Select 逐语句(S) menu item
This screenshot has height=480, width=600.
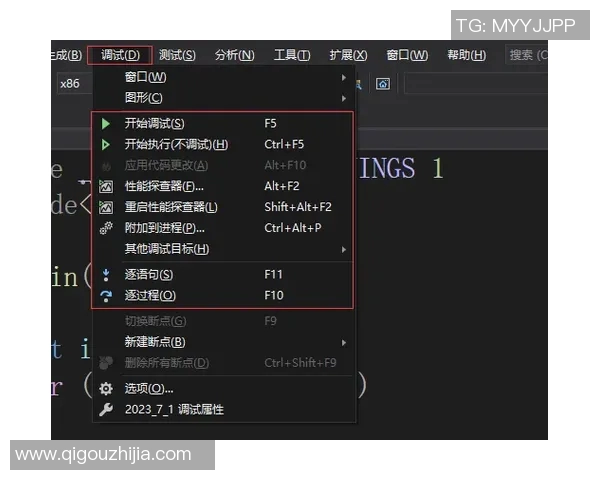click(223, 275)
